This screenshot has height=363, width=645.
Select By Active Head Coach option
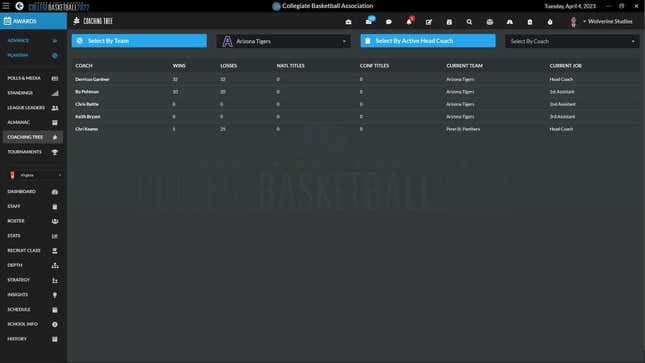428,41
